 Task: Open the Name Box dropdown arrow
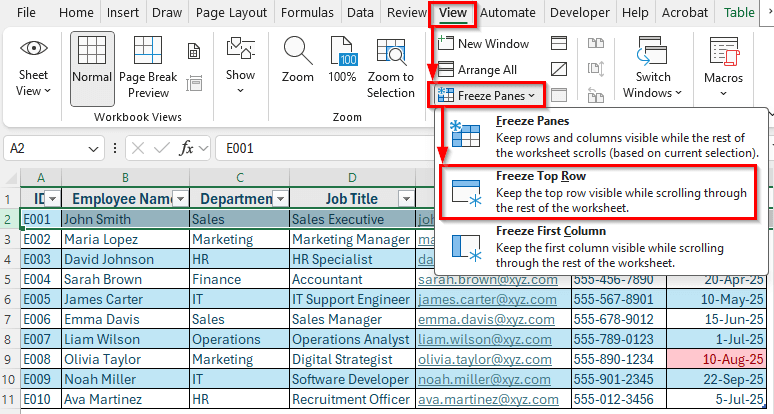click(x=93, y=148)
